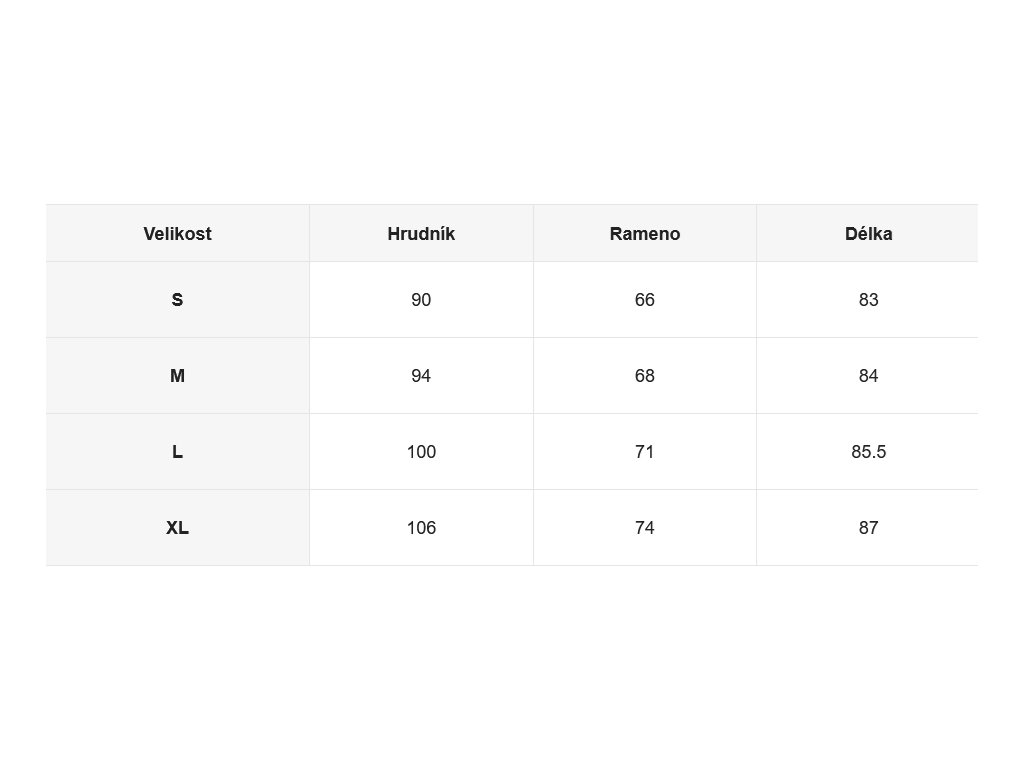Select the L size row label

178,451
